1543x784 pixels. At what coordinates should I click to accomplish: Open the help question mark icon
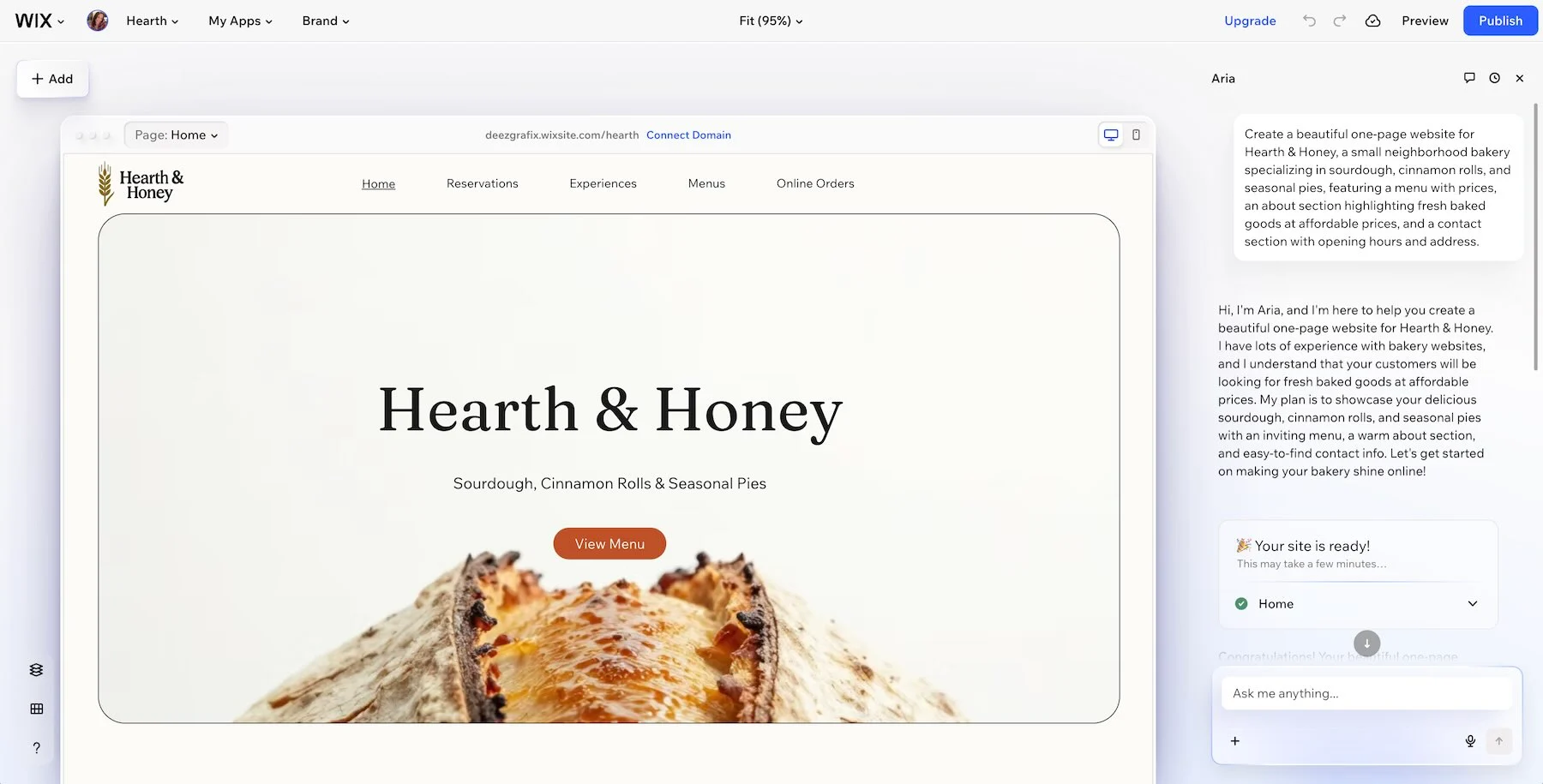coord(36,747)
